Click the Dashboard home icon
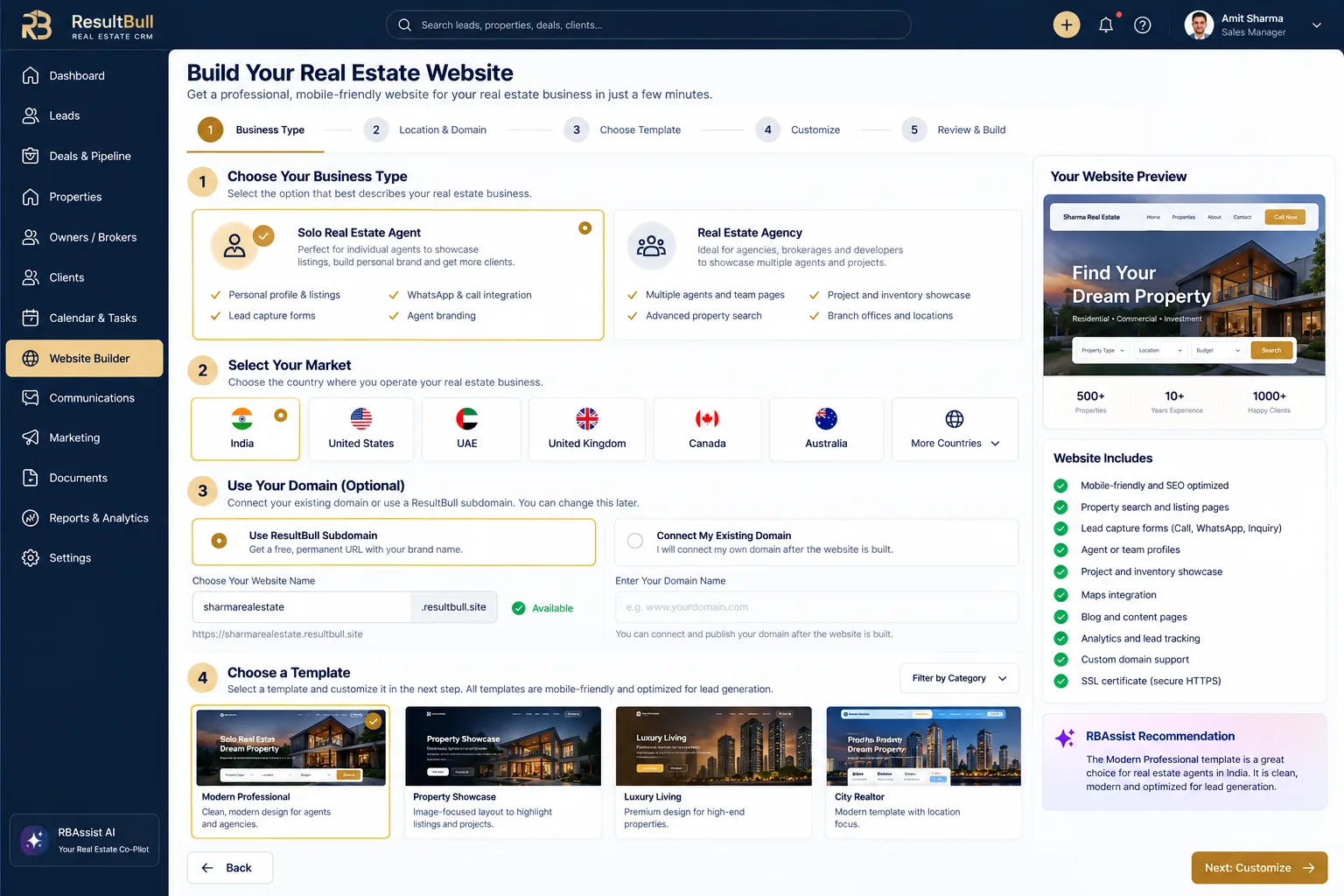Viewport: 1344px width, 896px height. click(31, 75)
